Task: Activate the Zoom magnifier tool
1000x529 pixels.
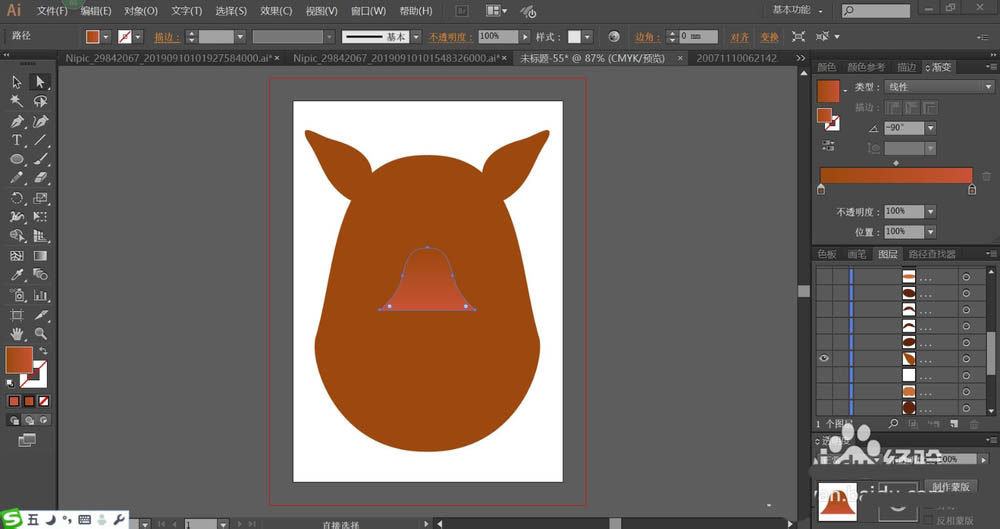Action: [40, 334]
